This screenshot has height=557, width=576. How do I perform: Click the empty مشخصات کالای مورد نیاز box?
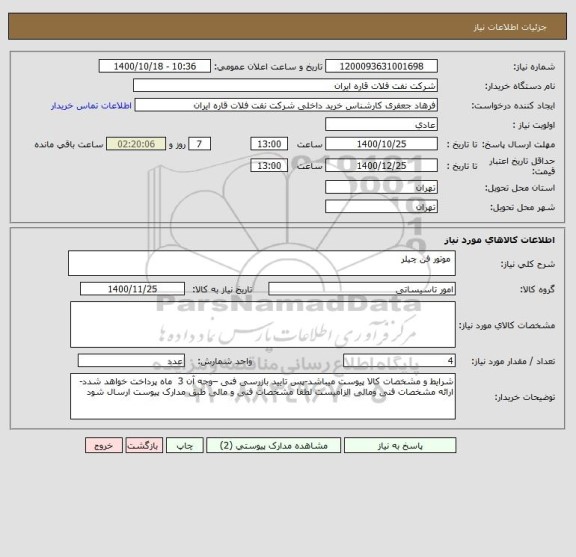click(x=263, y=325)
